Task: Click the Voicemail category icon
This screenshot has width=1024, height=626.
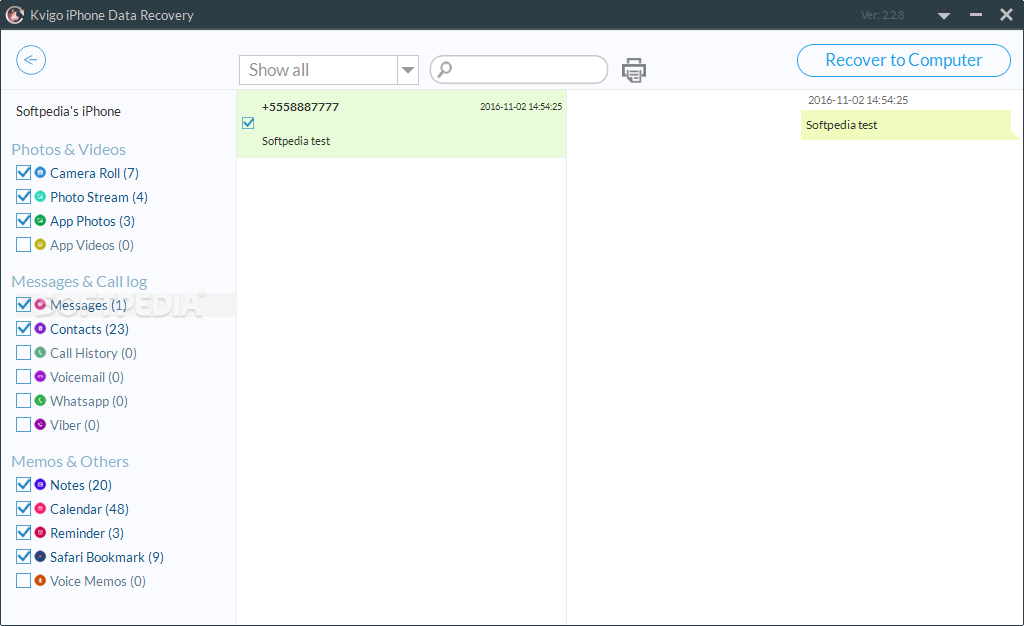Action: [40, 376]
